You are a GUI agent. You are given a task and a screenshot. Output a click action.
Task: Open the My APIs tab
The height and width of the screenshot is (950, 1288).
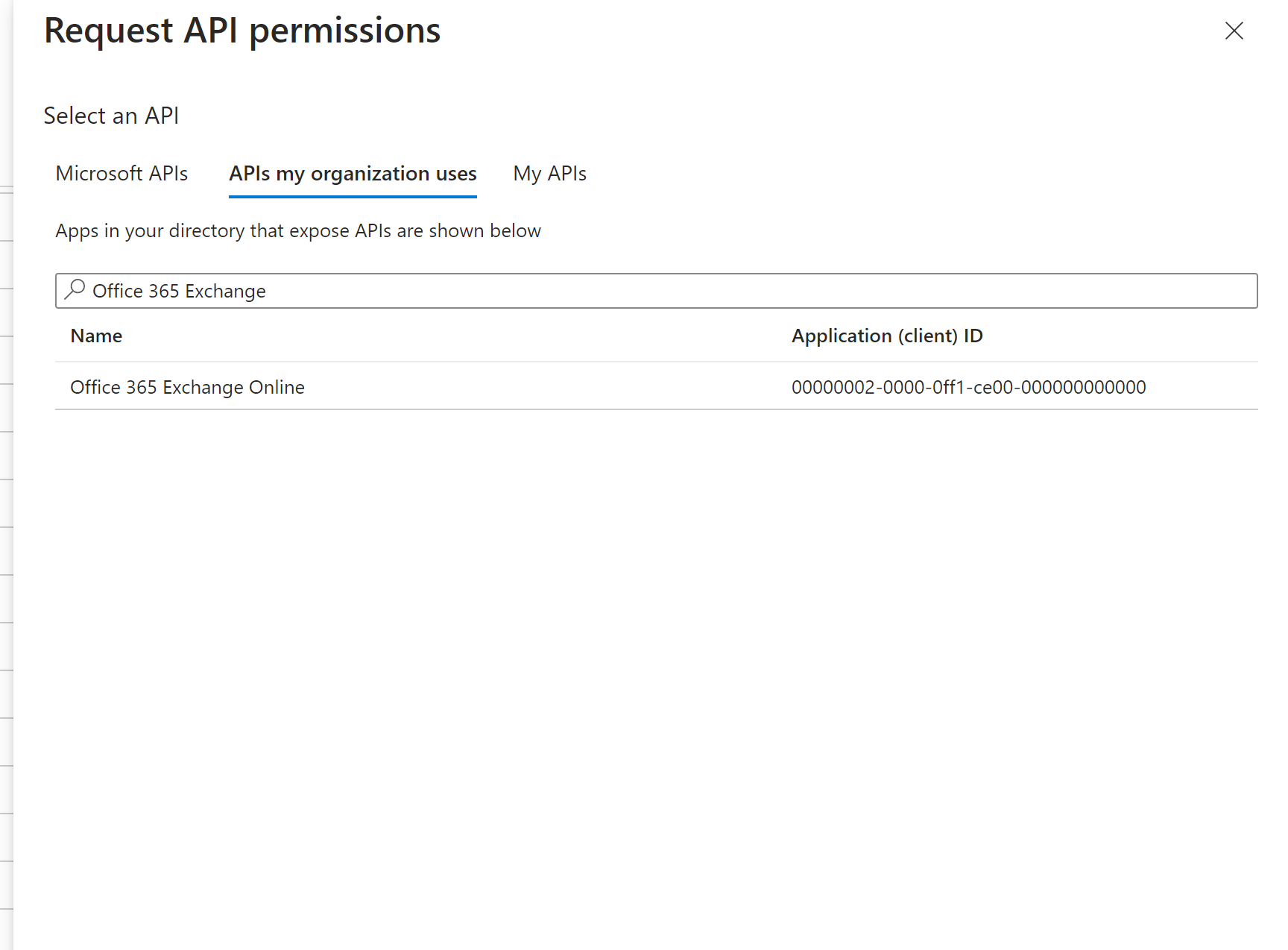click(549, 174)
